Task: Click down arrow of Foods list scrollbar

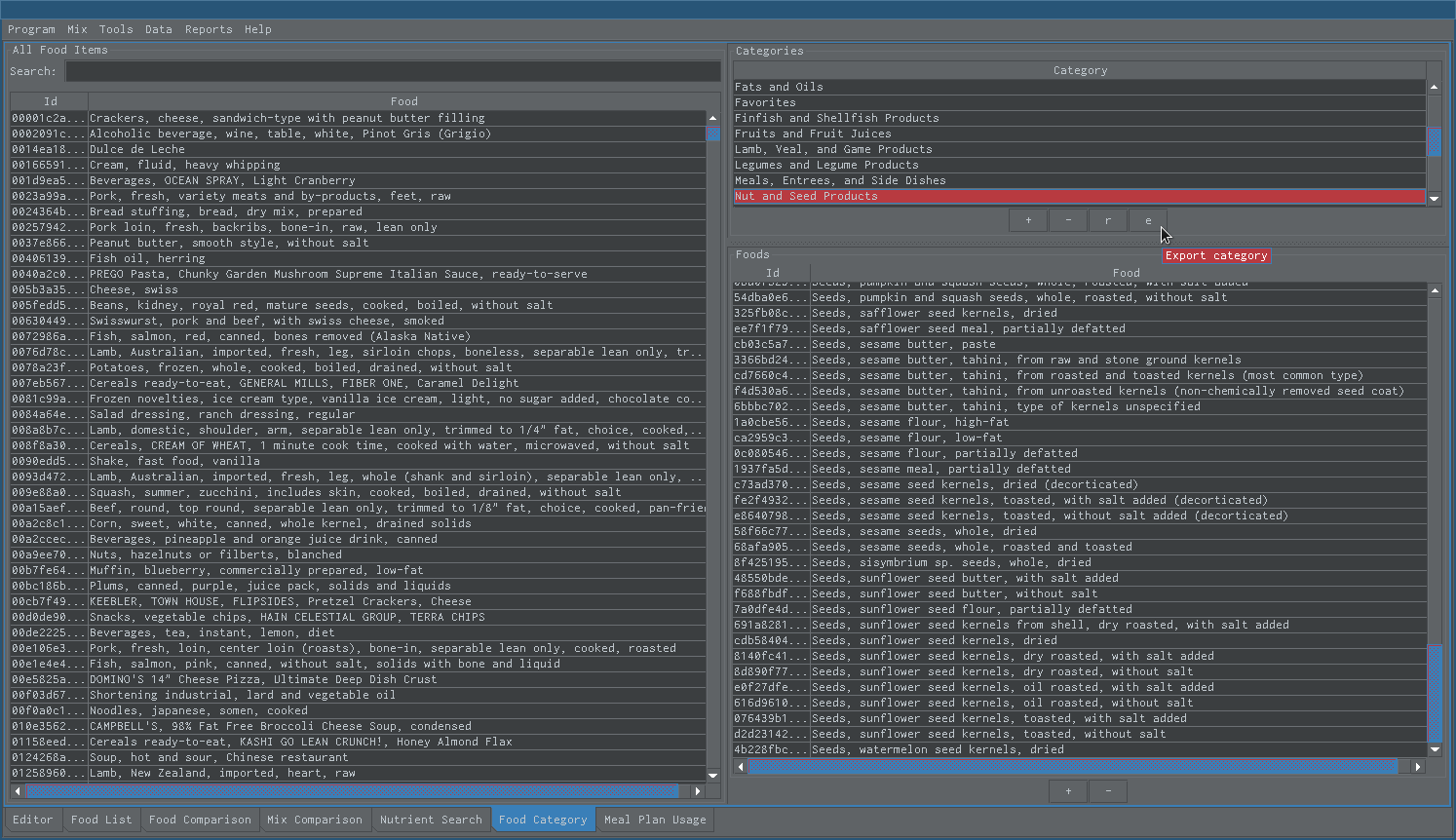Action: (1435, 749)
